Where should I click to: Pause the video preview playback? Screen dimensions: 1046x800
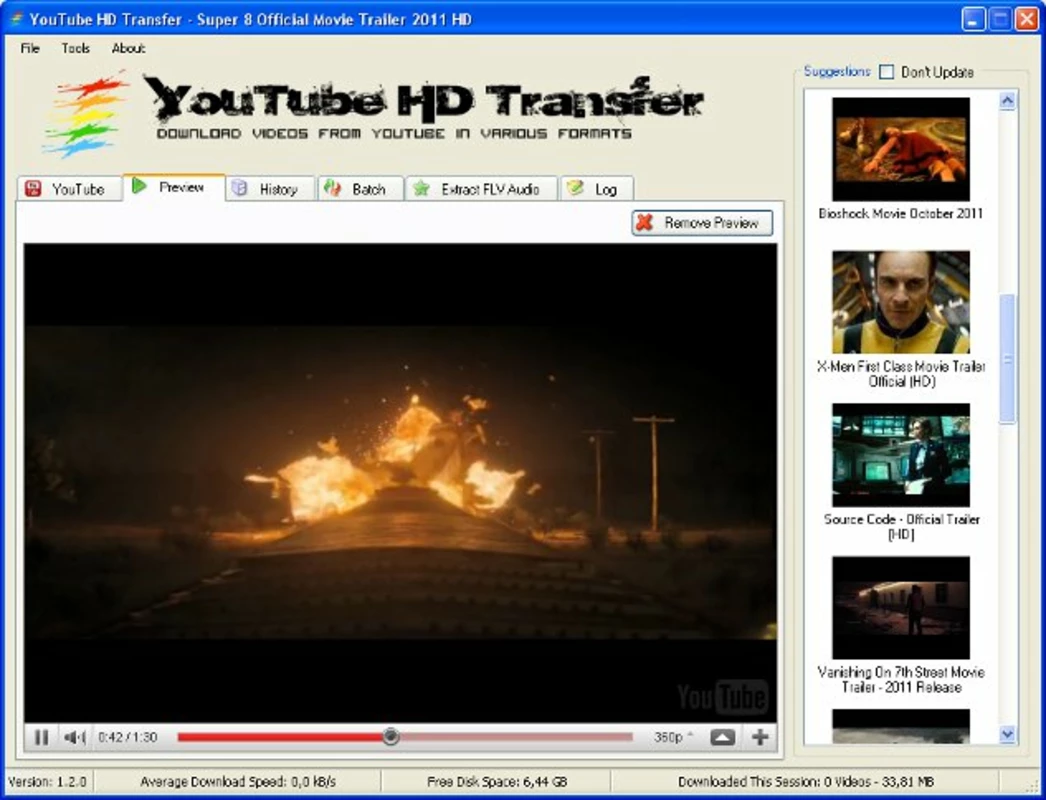coord(41,737)
